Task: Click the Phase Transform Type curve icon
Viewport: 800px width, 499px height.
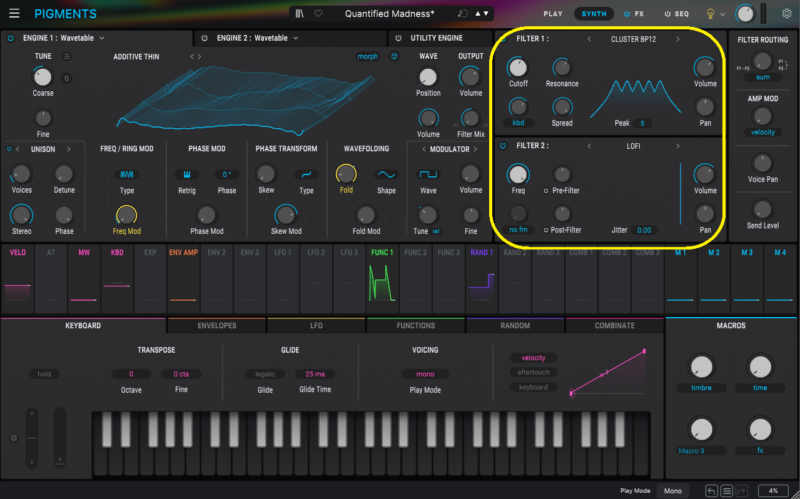Action: [306, 174]
